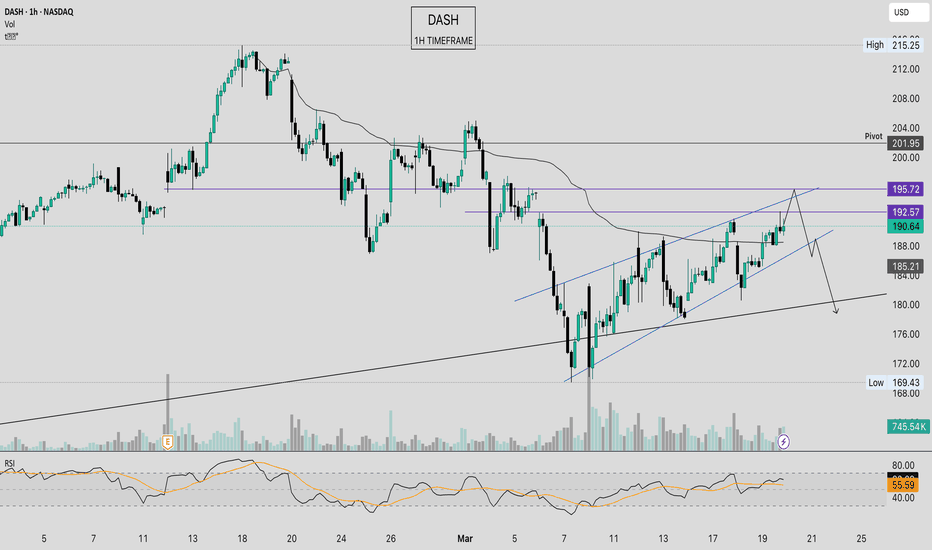Click the current price tag 190.64
This screenshot has height=550, width=932.
[x=906, y=226]
